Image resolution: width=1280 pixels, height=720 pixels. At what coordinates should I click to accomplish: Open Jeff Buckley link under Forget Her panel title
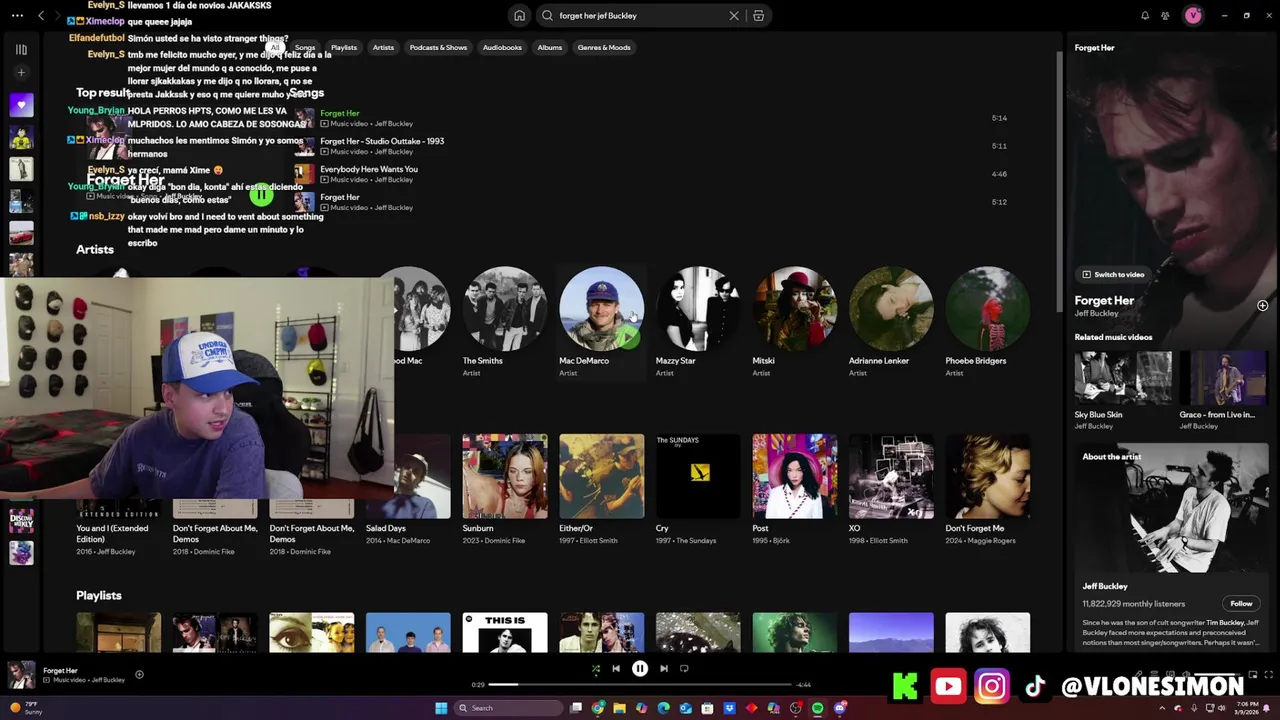1096,314
